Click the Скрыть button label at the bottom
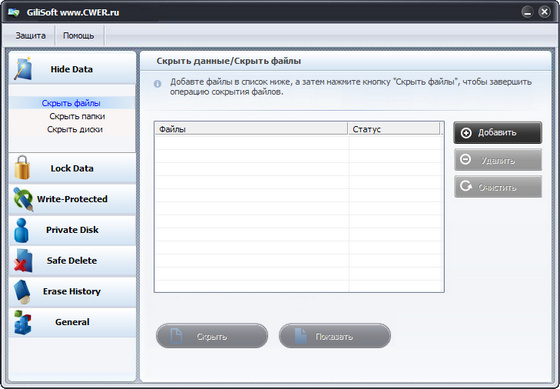Image resolution: width=560 pixels, height=389 pixels. click(211, 337)
